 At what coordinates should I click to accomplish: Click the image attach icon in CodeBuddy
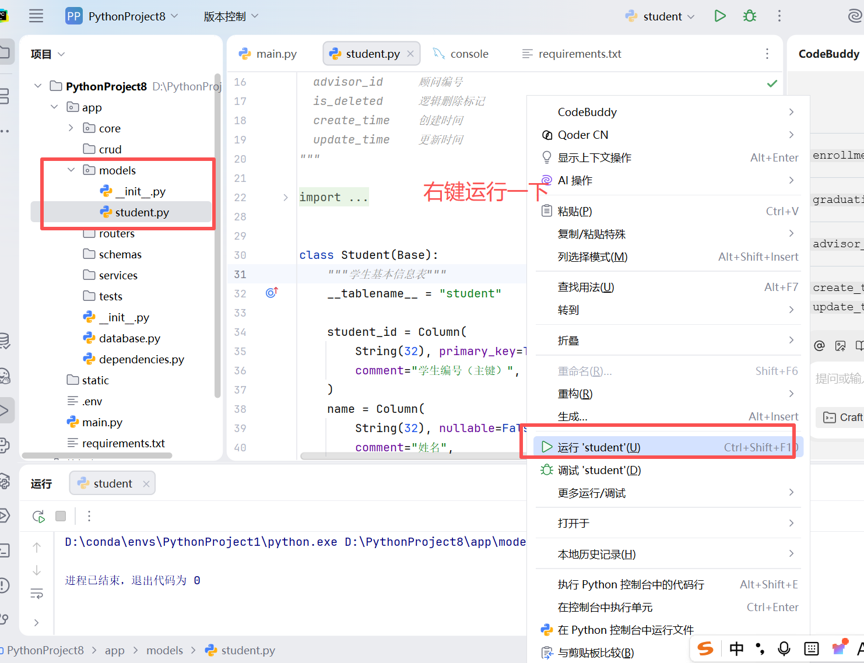840,346
